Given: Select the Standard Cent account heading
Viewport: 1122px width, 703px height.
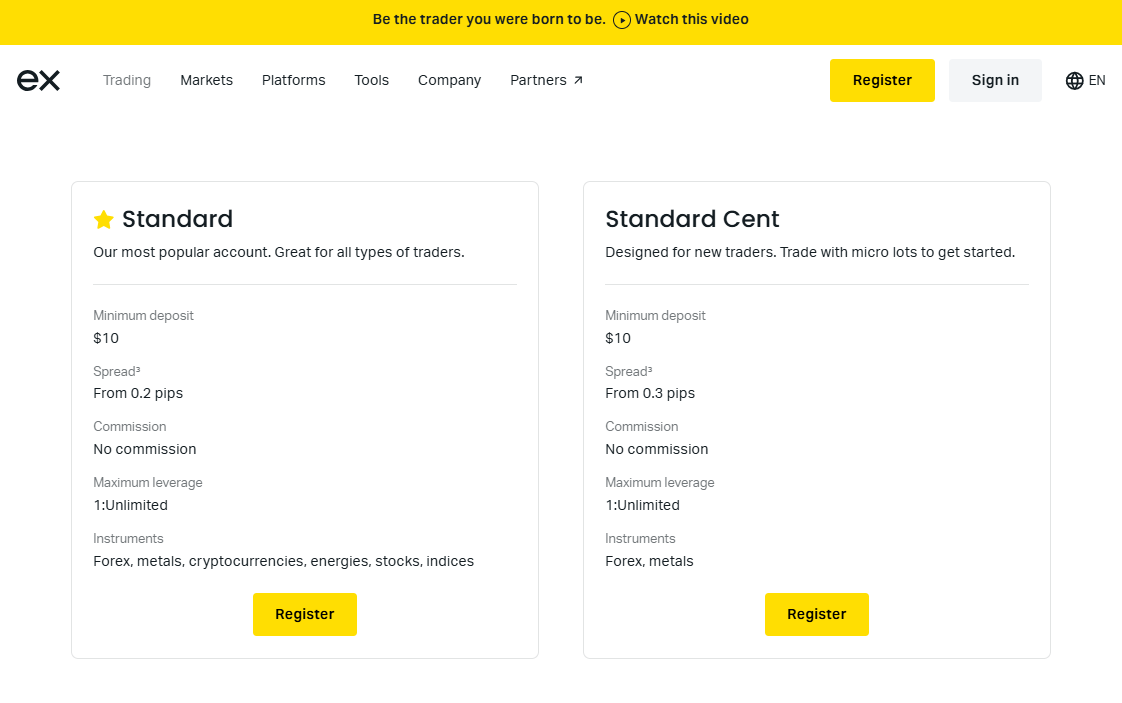Looking at the screenshot, I should tap(692, 219).
